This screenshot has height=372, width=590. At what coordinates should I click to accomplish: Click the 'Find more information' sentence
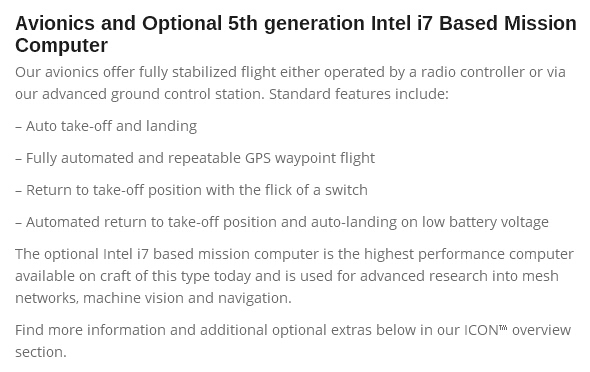pos(293,341)
